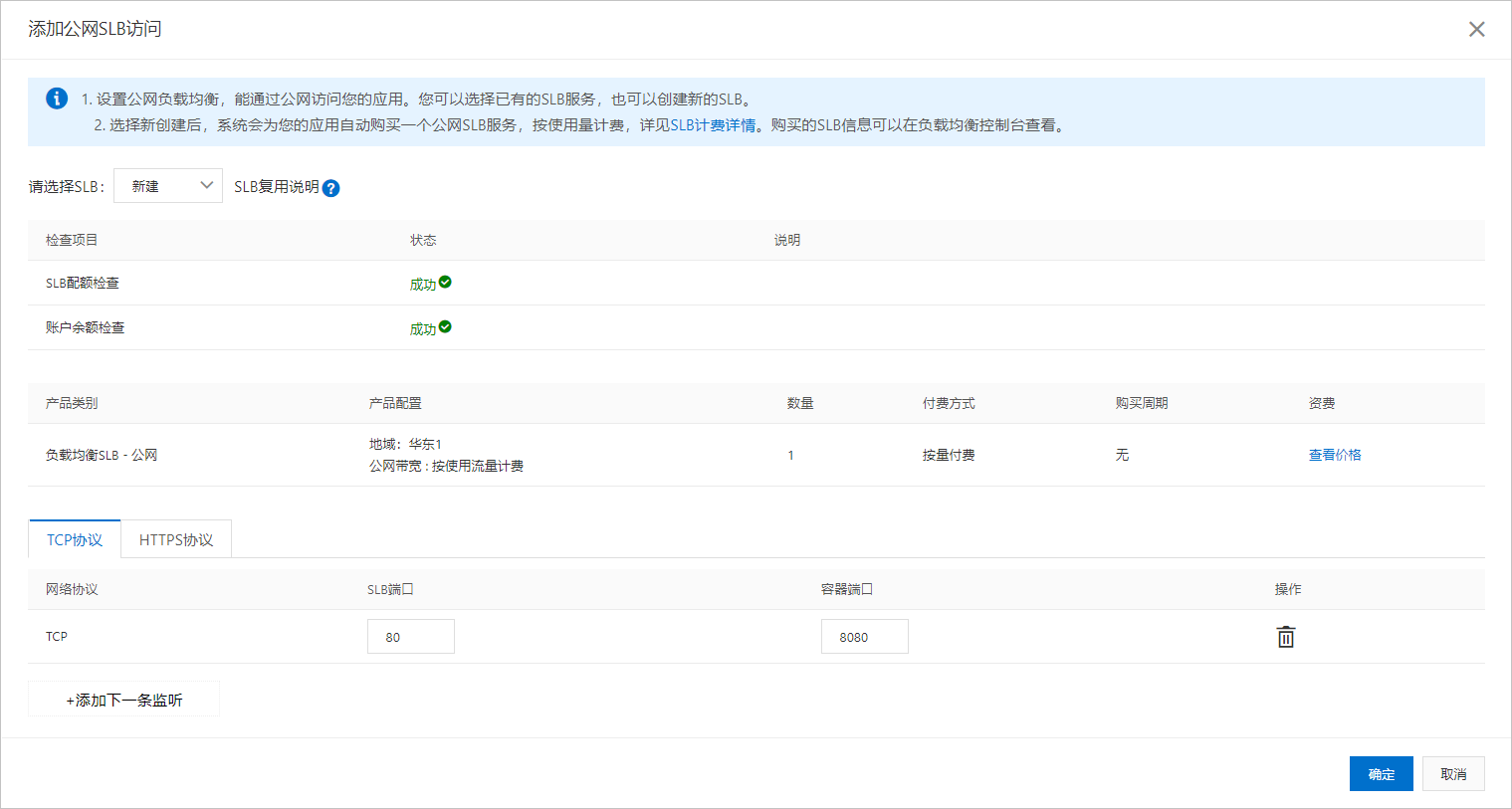Click the 地域：华东1 configuration text
This screenshot has height=809, width=1512.
click(x=405, y=444)
